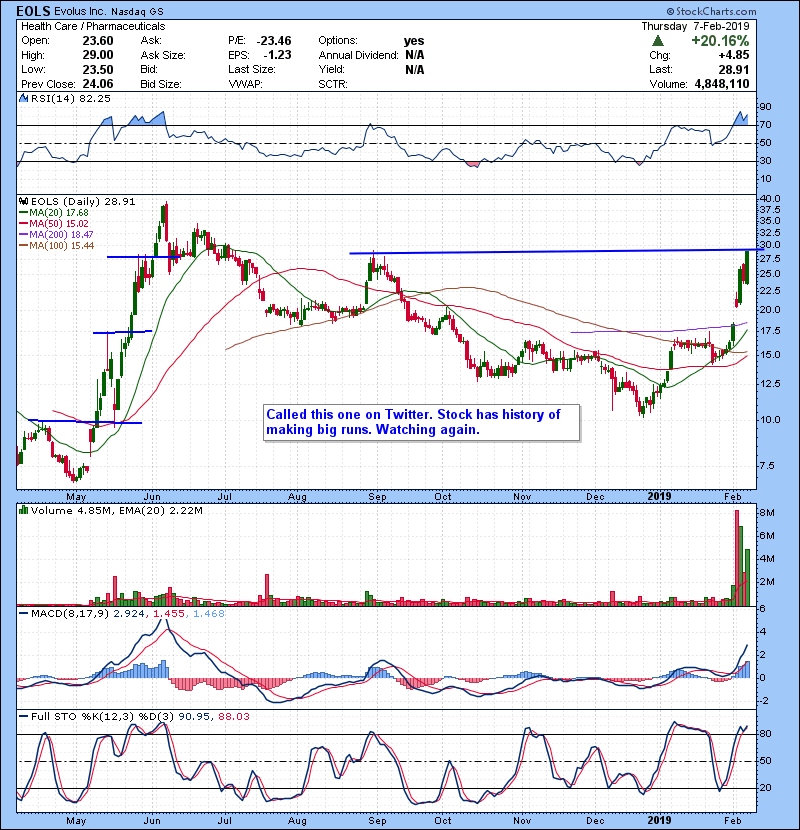Click the 8M volume scale label
Screen dimensions: 800x830
[767, 513]
